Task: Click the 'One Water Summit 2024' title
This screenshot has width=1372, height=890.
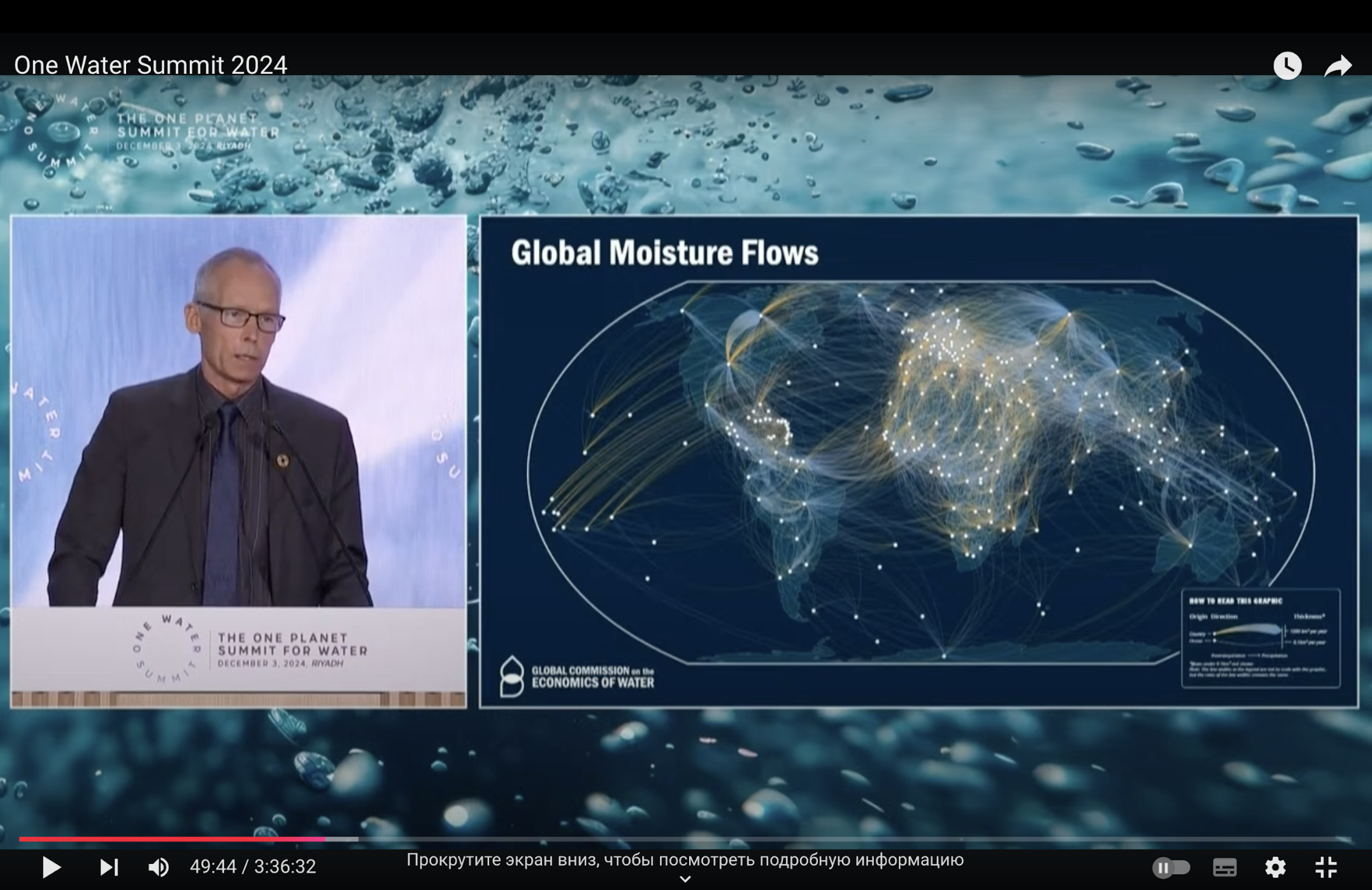Action: click(x=150, y=65)
